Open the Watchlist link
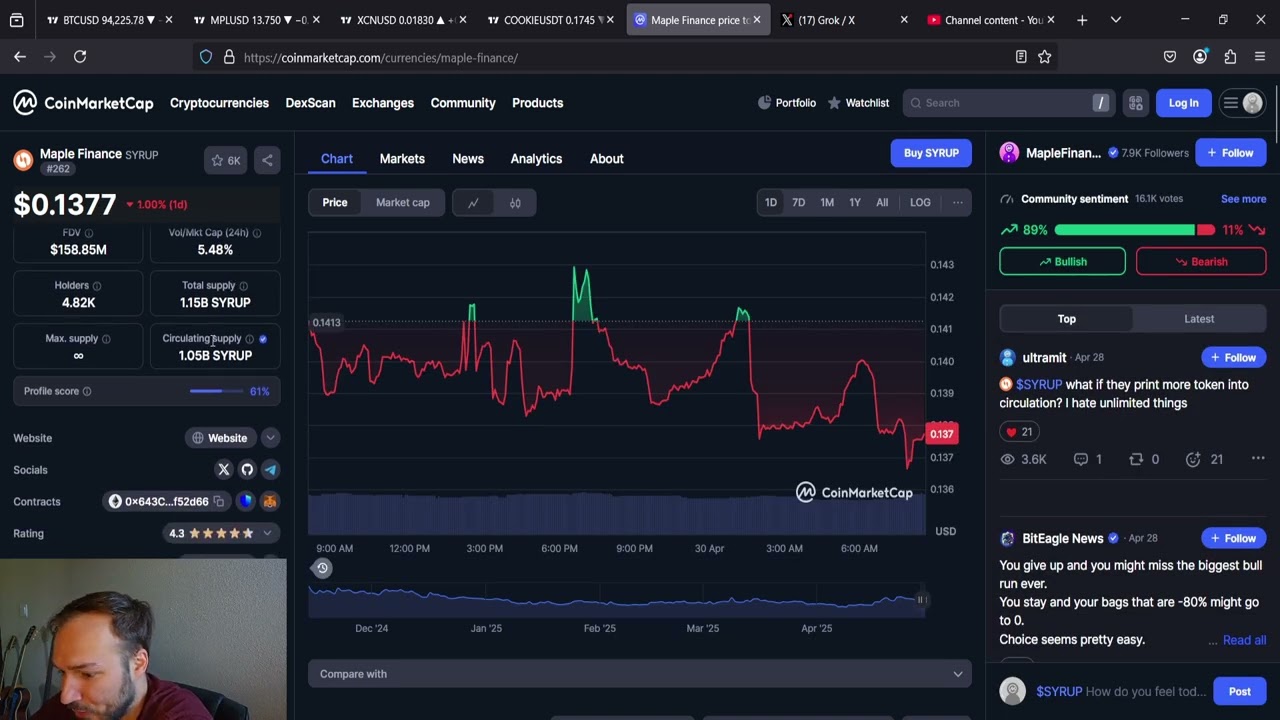Viewport: 1280px width, 720px height. (858, 103)
